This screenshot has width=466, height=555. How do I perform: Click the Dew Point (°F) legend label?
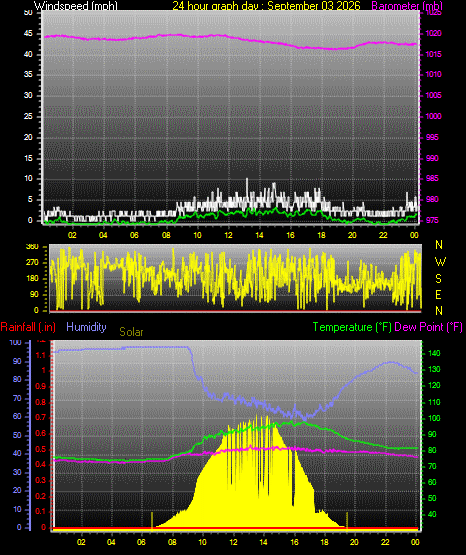click(428, 327)
